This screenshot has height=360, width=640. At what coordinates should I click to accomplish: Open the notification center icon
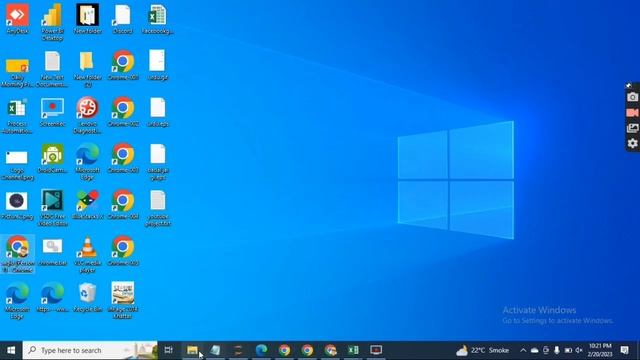(624, 350)
